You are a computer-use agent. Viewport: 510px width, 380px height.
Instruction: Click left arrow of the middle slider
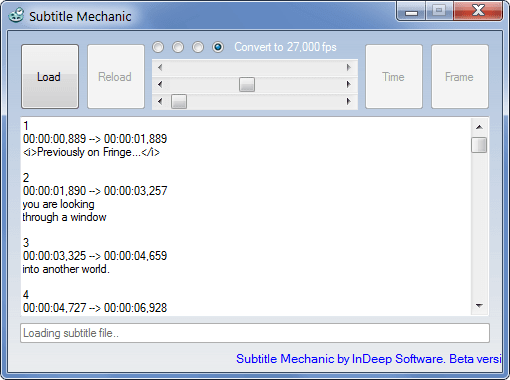tap(160, 84)
